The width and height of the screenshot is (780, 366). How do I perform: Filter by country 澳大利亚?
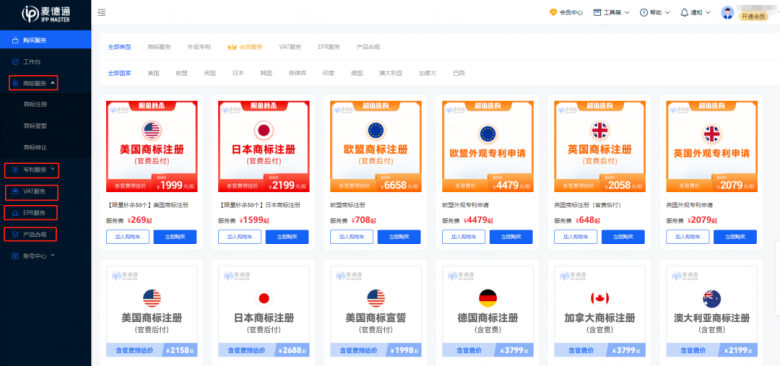390,73
